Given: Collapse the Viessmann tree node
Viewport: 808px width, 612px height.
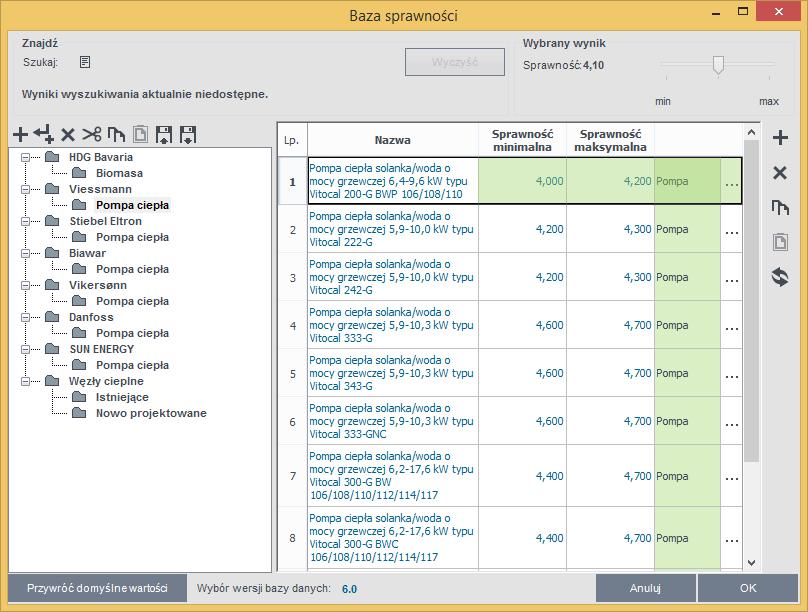Looking at the screenshot, I should pyautogui.click(x=25, y=190).
